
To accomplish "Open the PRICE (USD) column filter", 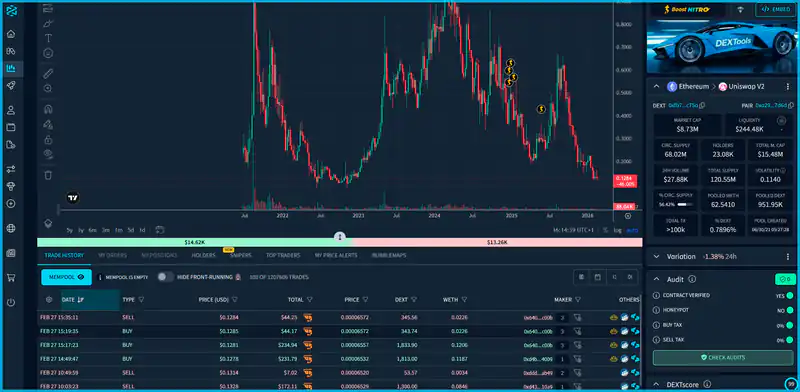I will [x=235, y=300].
